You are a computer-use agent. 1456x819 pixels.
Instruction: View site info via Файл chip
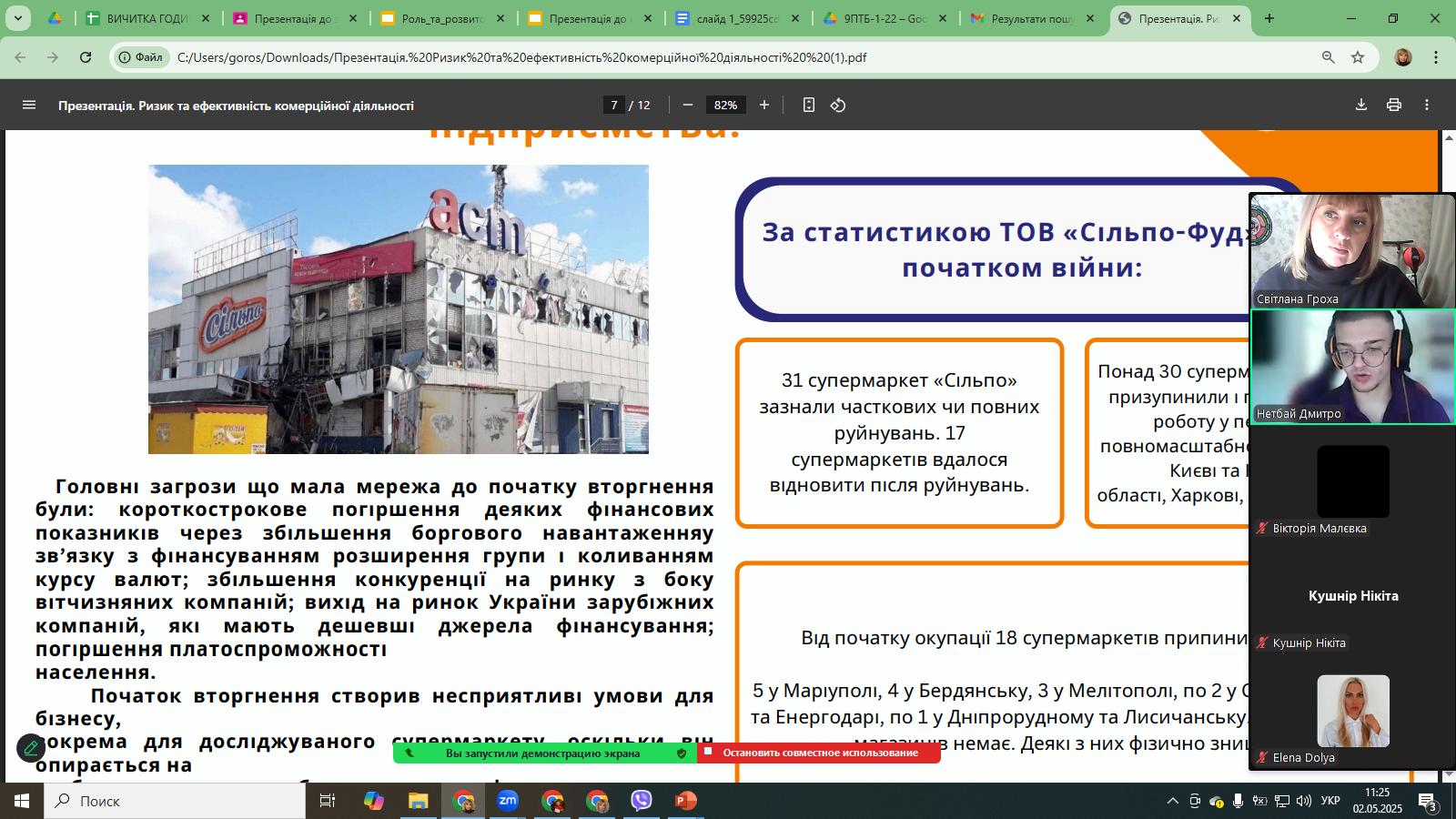click(142, 57)
